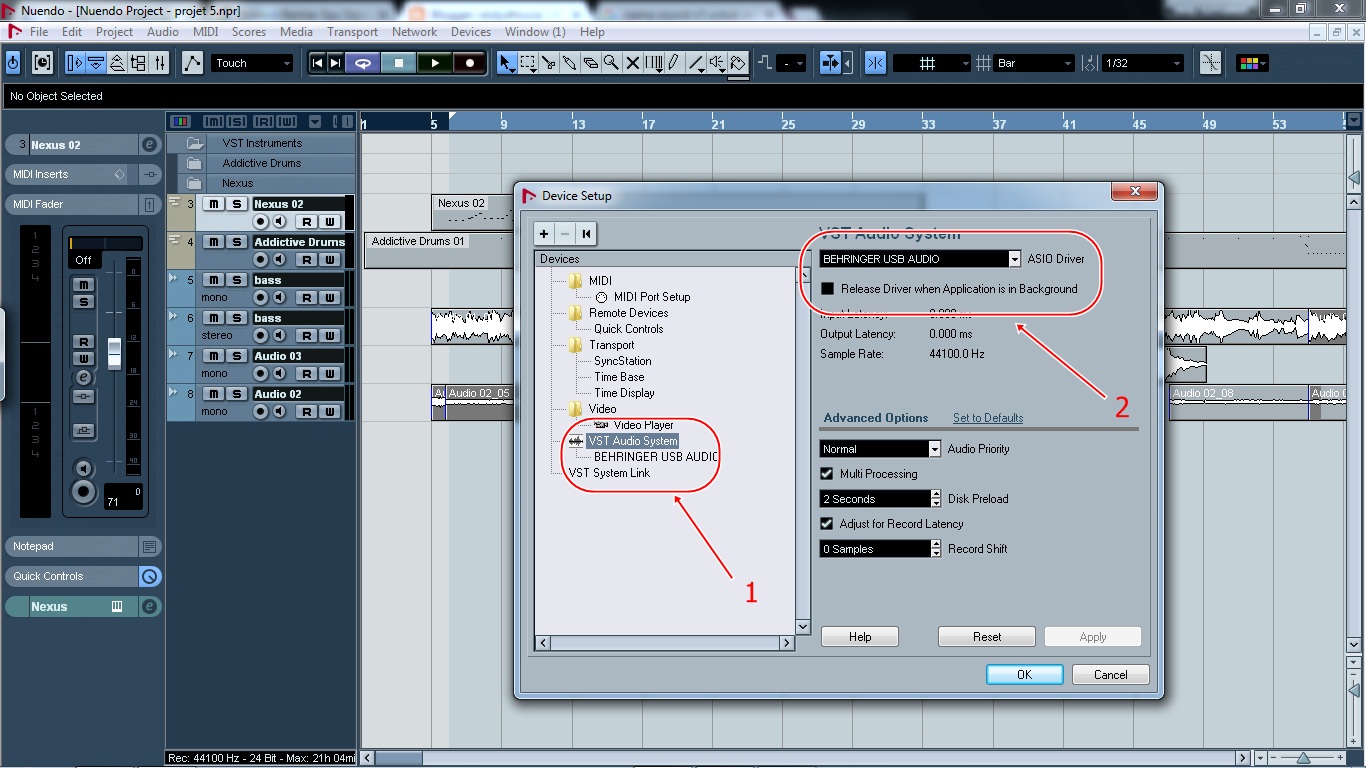Screen dimensions: 1366x768
Task: Open the Project menu
Action: pyautogui.click(x=114, y=32)
